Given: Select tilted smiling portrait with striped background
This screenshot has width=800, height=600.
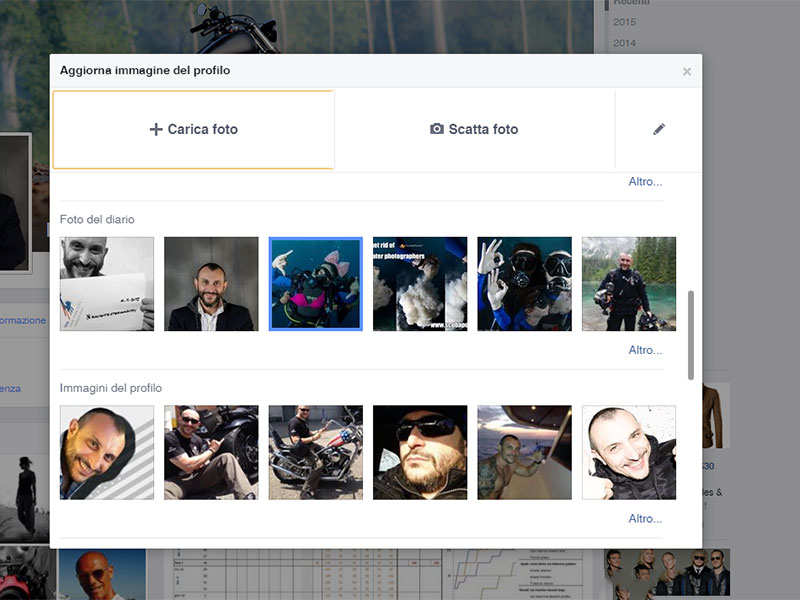Looking at the screenshot, I should click(107, 452).
